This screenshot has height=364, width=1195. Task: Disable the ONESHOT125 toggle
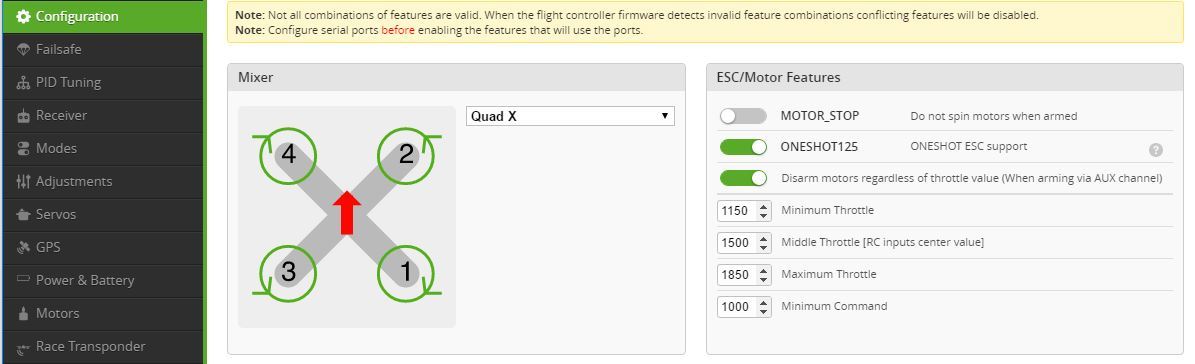743,147
